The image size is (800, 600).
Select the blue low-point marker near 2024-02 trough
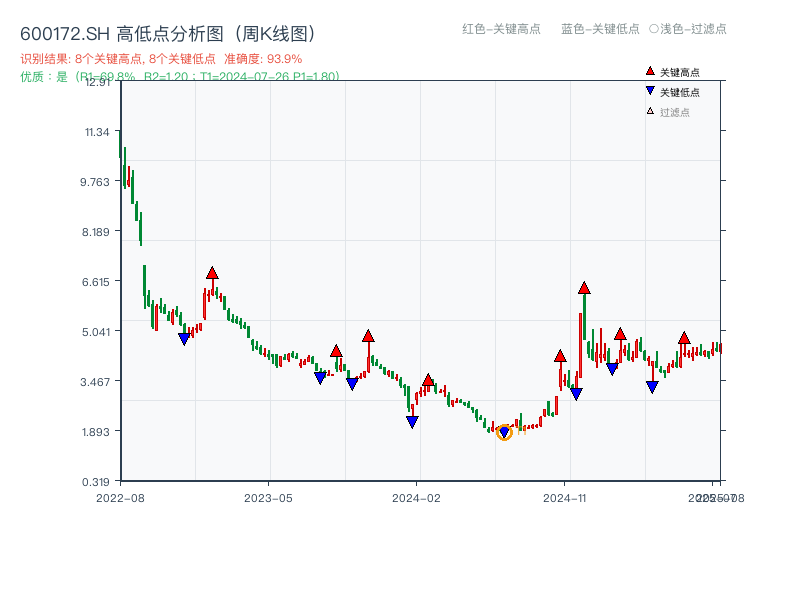(x=412, y=423)
